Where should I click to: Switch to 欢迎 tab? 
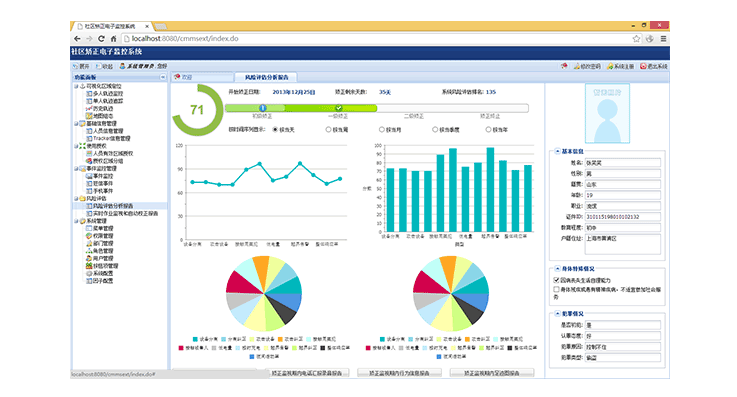pyautogui.click(x=203, y=77)
